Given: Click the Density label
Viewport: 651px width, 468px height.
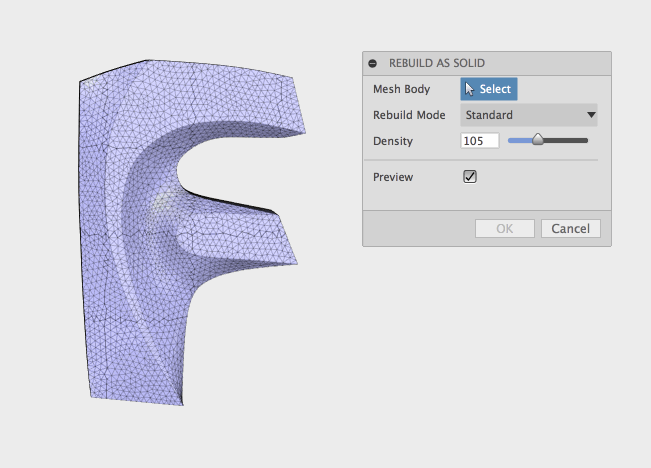Looking at the screenshot, I should [x=392, y=141].
